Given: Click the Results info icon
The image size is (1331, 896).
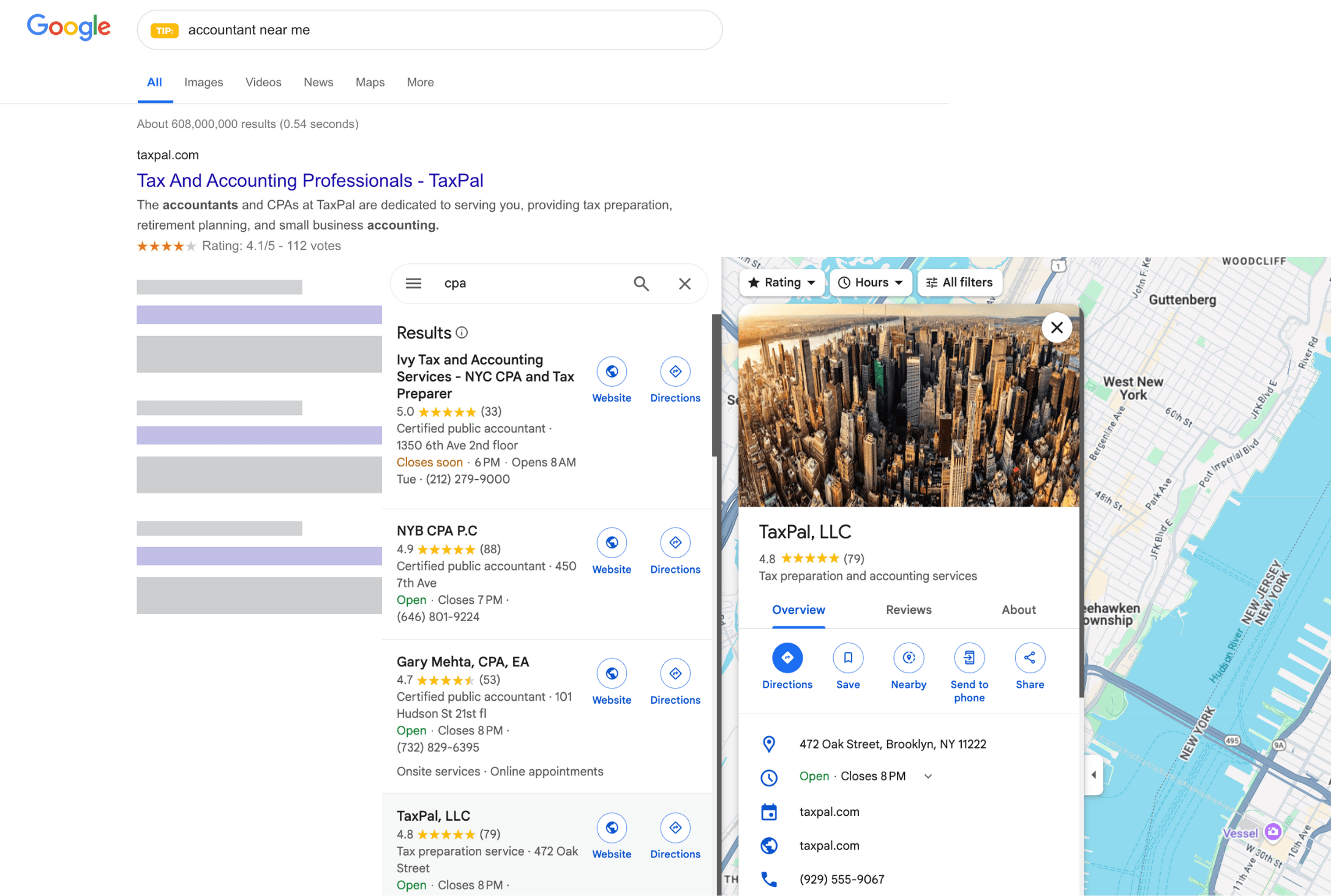Looking at the screenshot, I should (x=462, y=332).
